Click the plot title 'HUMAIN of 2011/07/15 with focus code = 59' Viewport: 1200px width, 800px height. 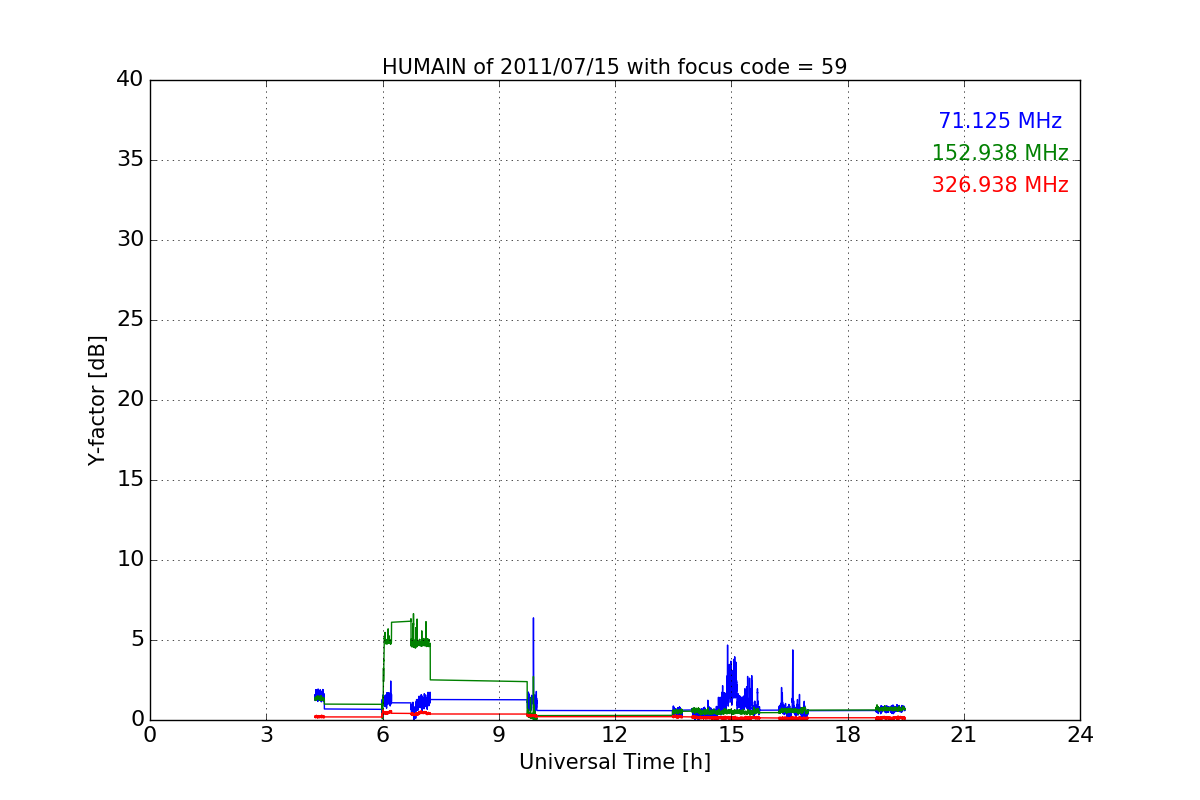[x=614, y=67]
